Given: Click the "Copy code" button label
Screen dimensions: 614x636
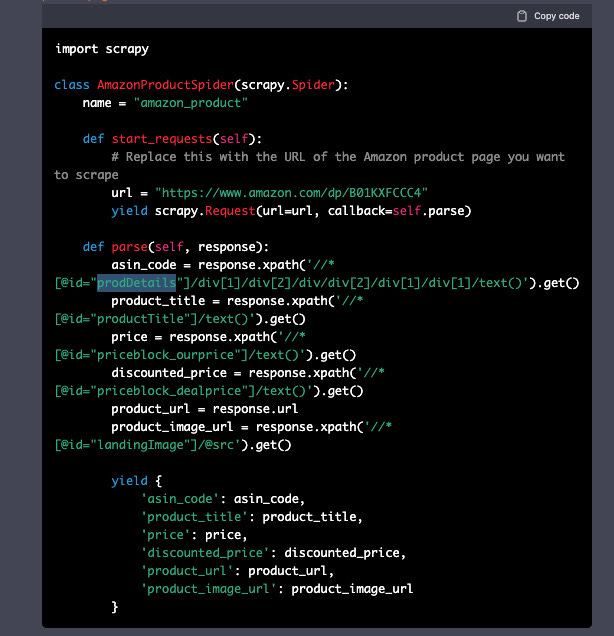Looking at the screenshot, I should pos(556,16).
